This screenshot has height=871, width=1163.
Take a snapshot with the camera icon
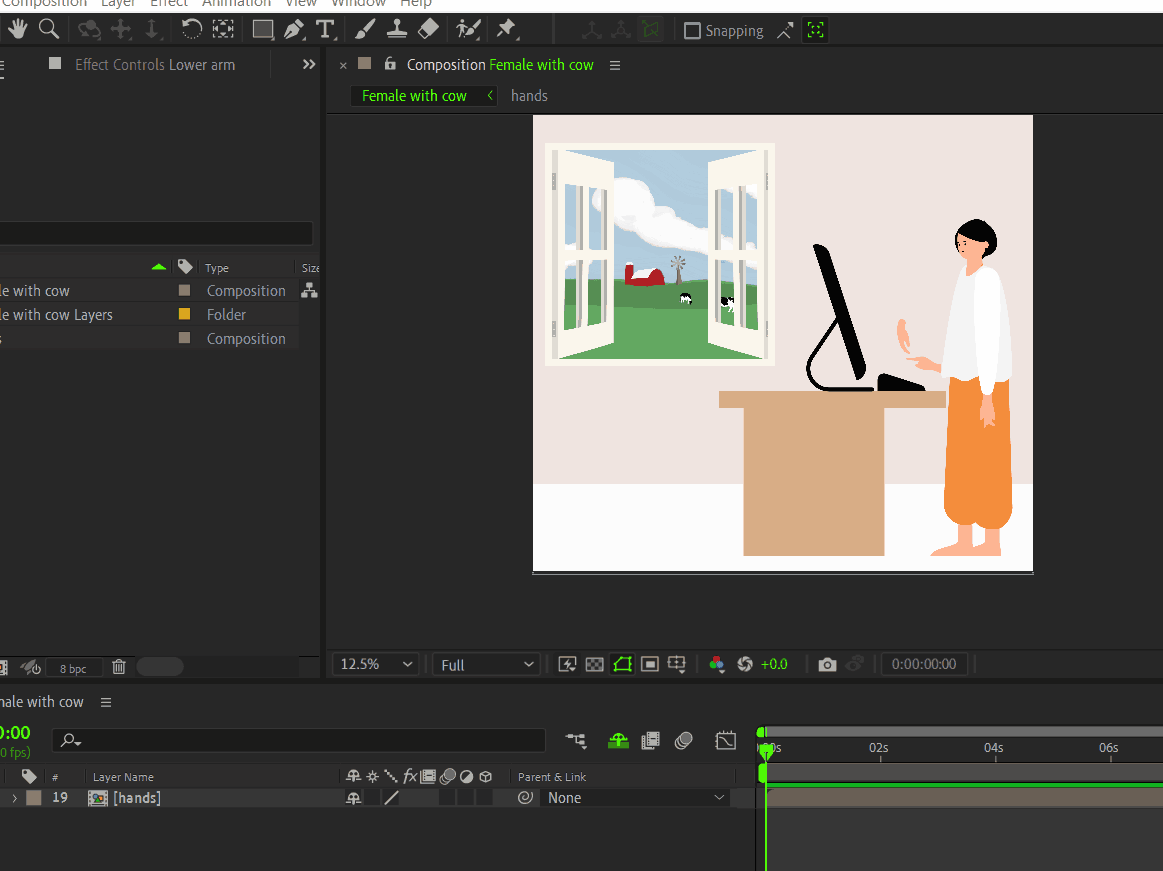tap(827, 665)
